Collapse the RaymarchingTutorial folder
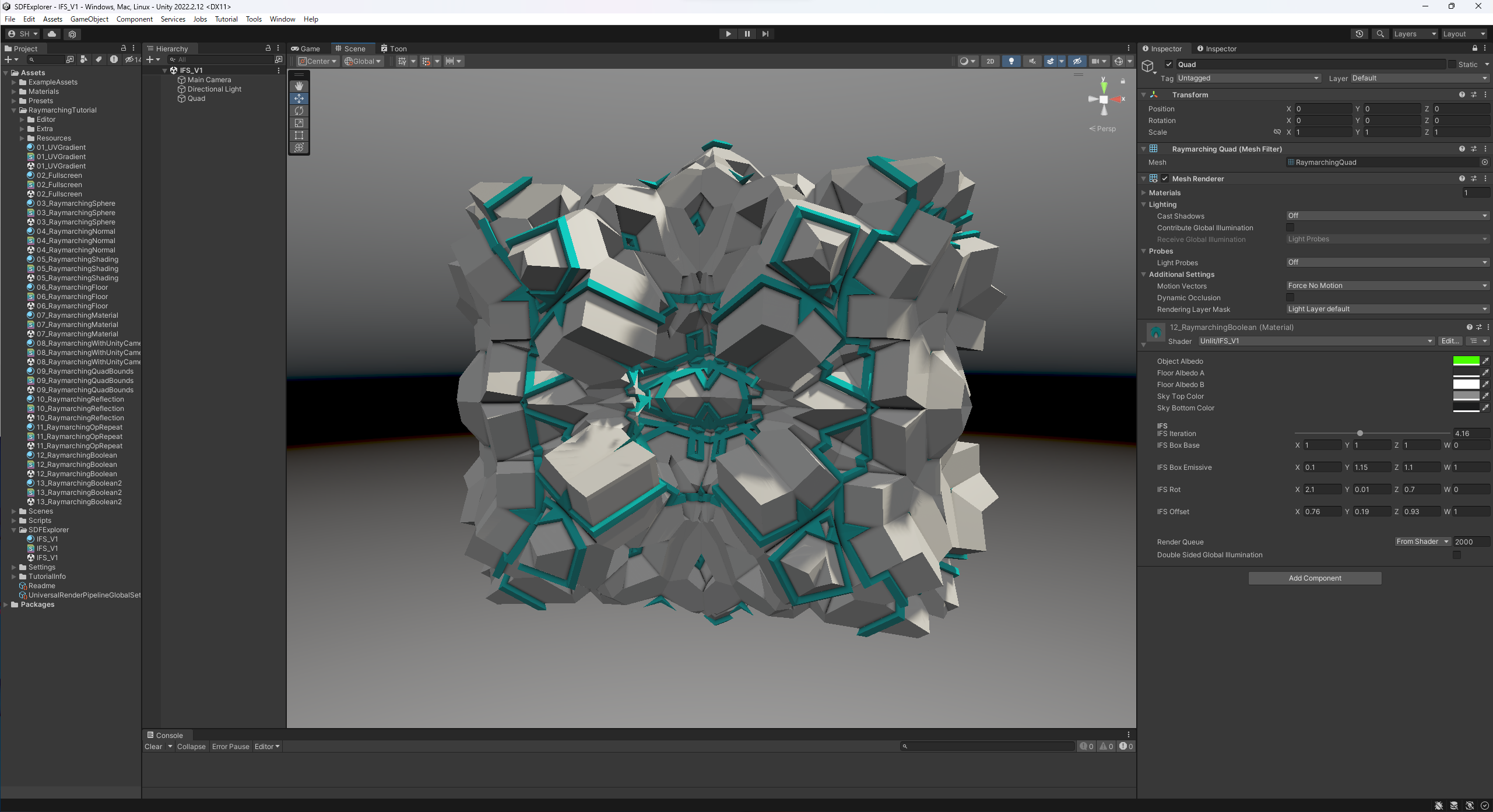 click(14, 110)
